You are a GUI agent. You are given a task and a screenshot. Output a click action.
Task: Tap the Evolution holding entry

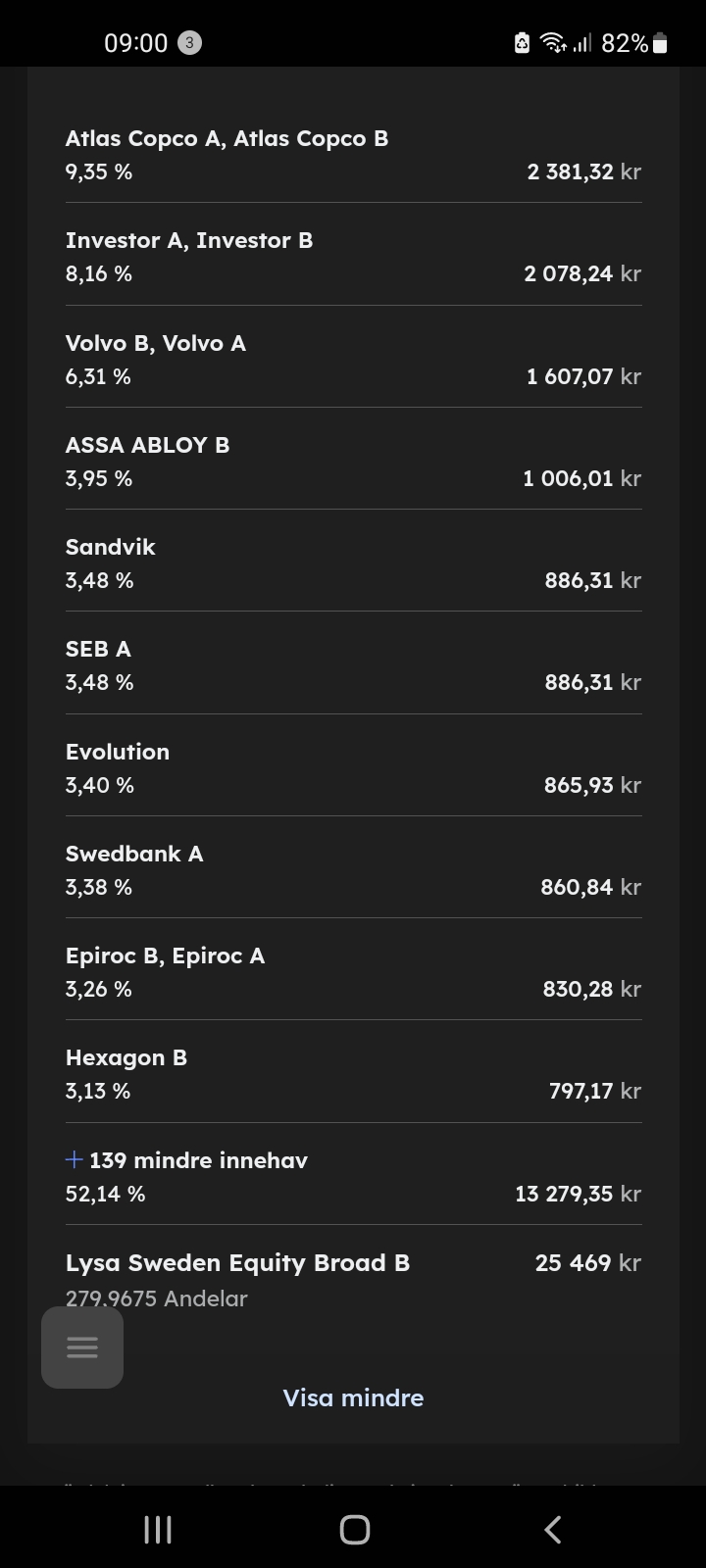tap(353, 768)
